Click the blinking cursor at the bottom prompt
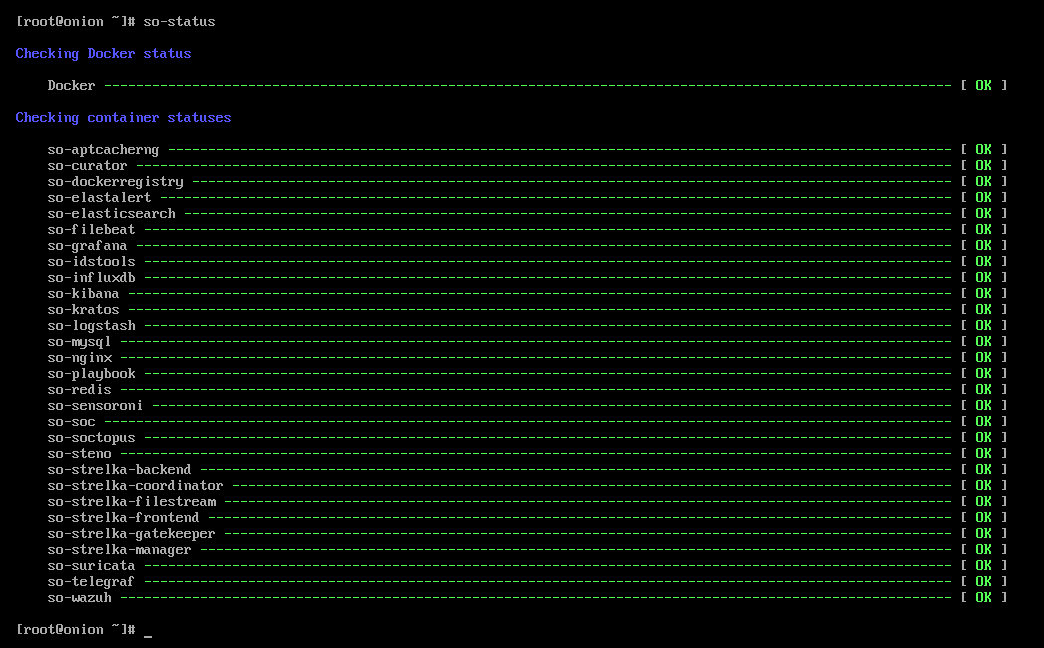The height and width of the screenshot is (648, 1044). pos(148,636)
